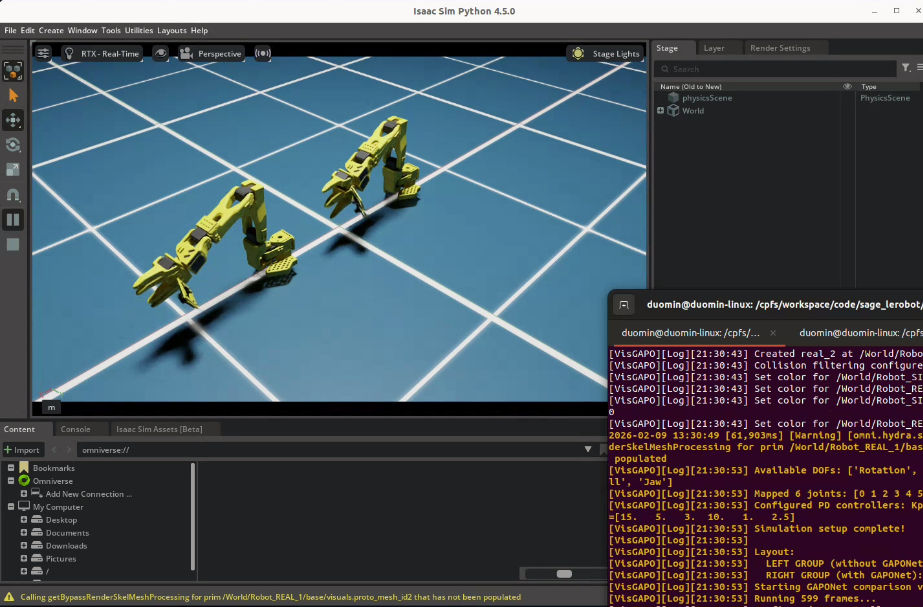The image size is (923, 607).
Task: Open viewport settings sliders icon
Action: (x=44, y=53)
